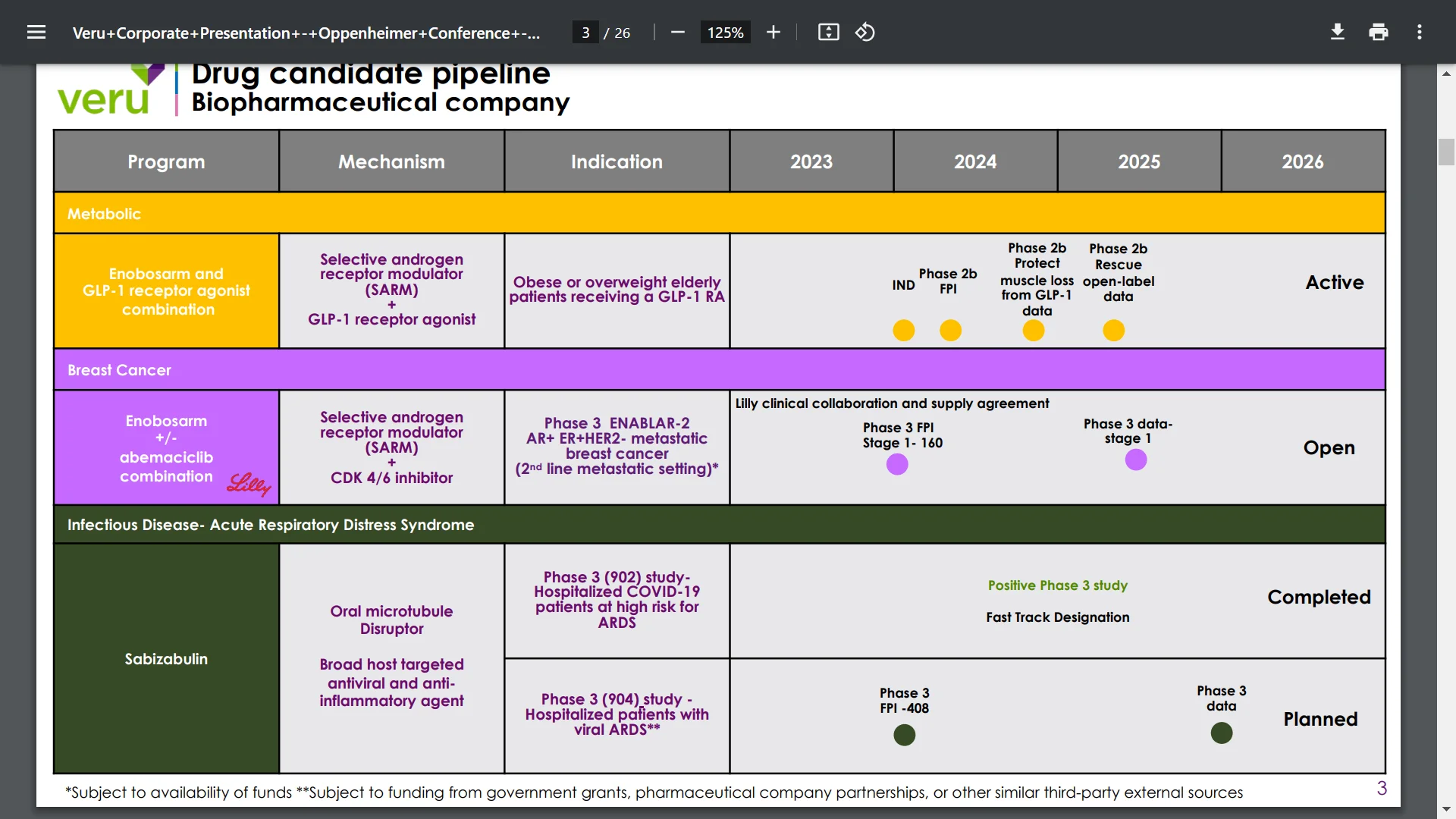
Task: Click 'Obese or overweight elderly patients' text
Action: point(617,289)
